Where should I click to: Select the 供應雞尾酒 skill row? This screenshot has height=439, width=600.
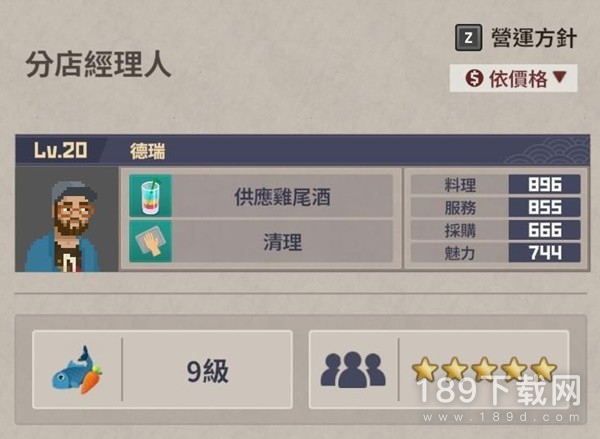click(261, 196)
